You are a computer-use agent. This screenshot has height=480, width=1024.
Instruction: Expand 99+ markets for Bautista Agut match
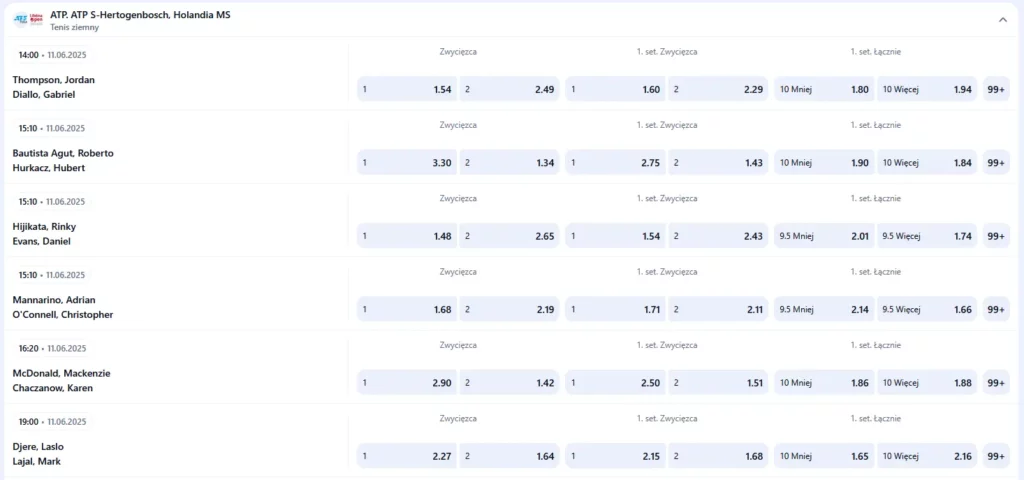click(x=996, y=163)
